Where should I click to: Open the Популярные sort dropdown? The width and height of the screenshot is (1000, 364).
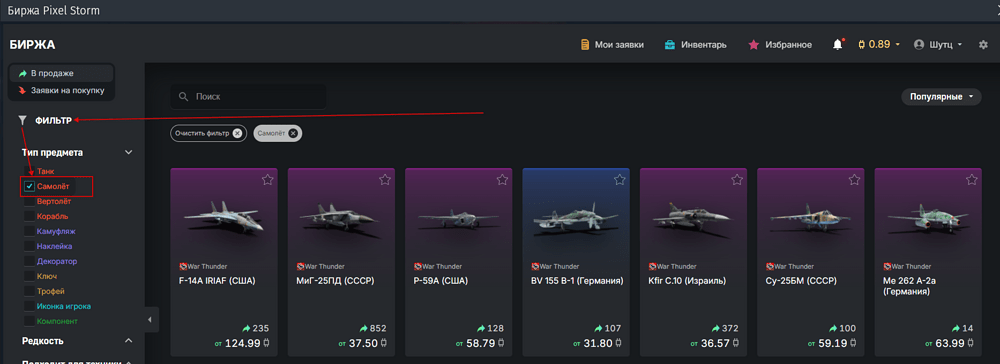[x=941, y=97]
